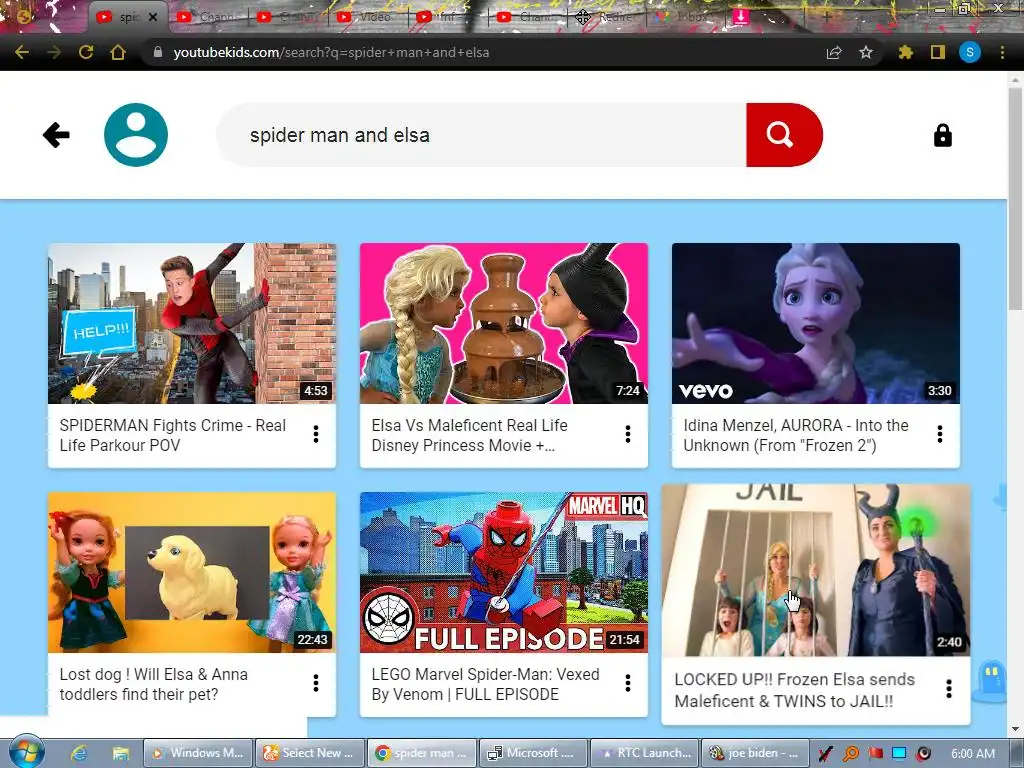Open the Chrome profile 'S' avatar
This screenshot has width=1024, height=768.
tap(970, 52)
